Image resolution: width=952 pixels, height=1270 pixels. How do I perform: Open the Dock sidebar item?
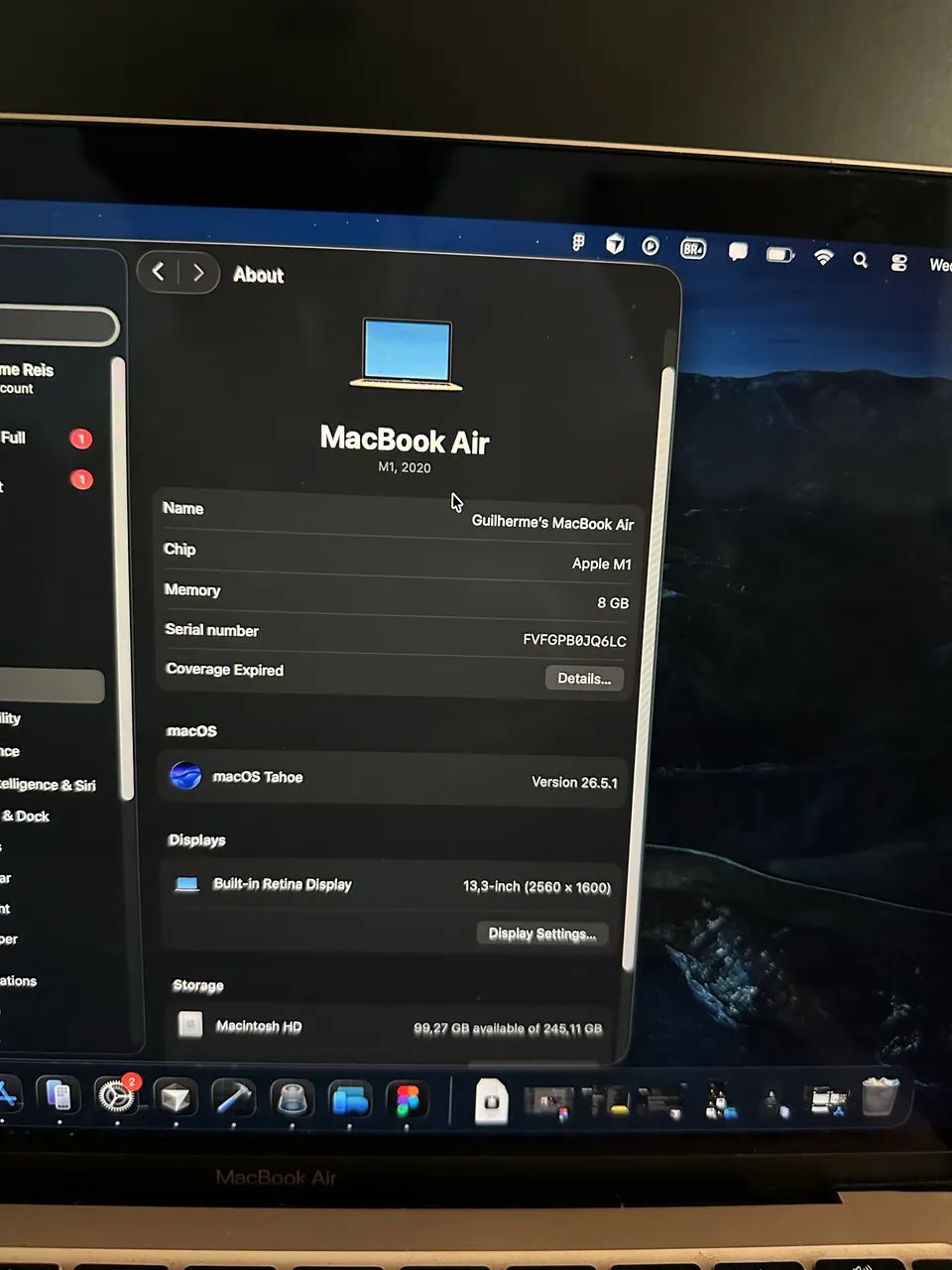point(27,816)
